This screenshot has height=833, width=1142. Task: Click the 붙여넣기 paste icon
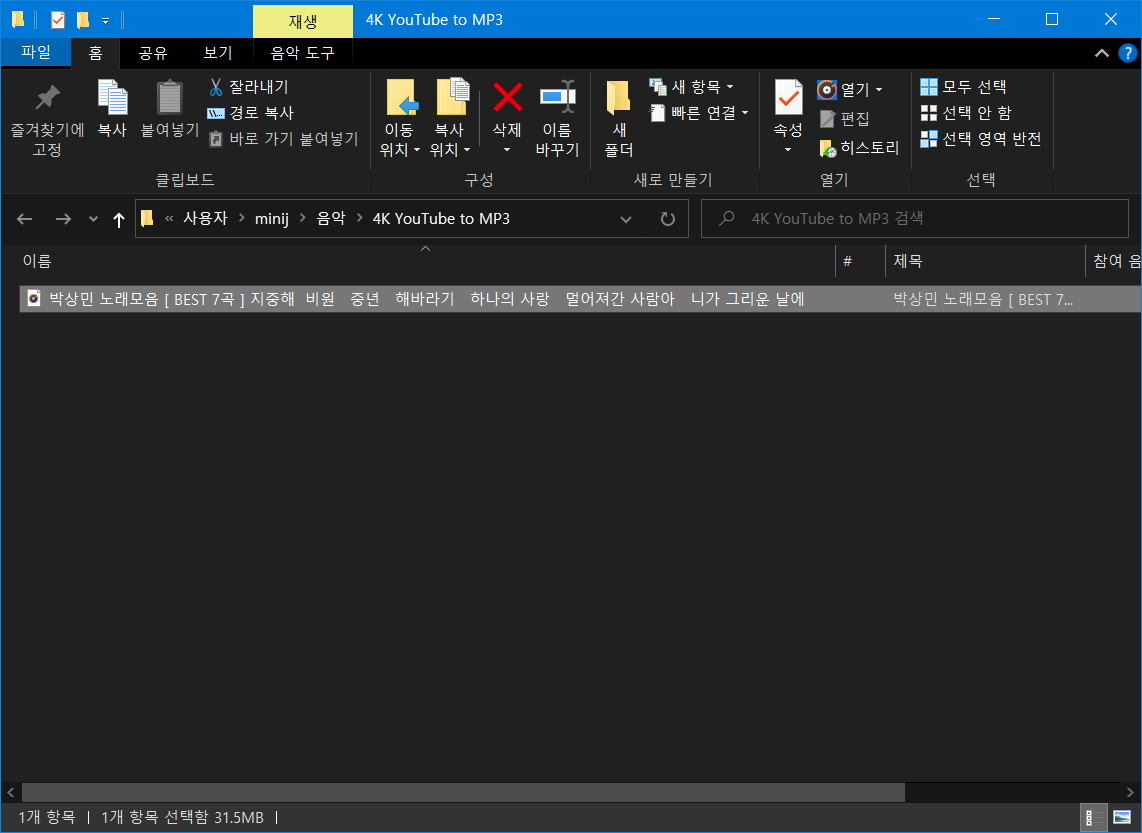coord(170,98)
